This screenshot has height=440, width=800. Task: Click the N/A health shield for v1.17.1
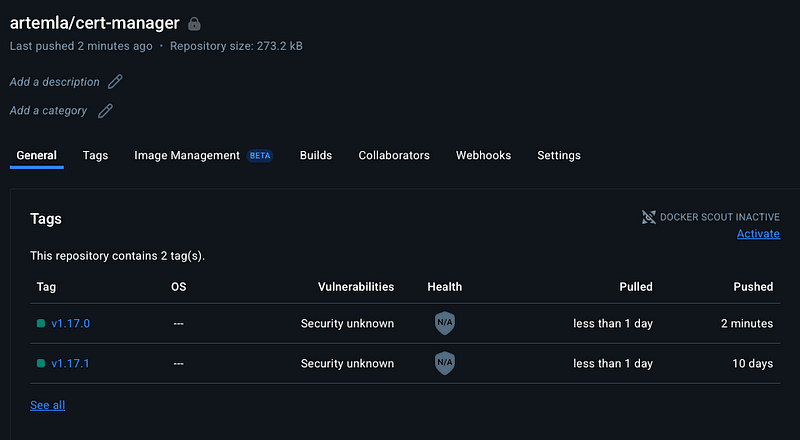click(445, 363)
